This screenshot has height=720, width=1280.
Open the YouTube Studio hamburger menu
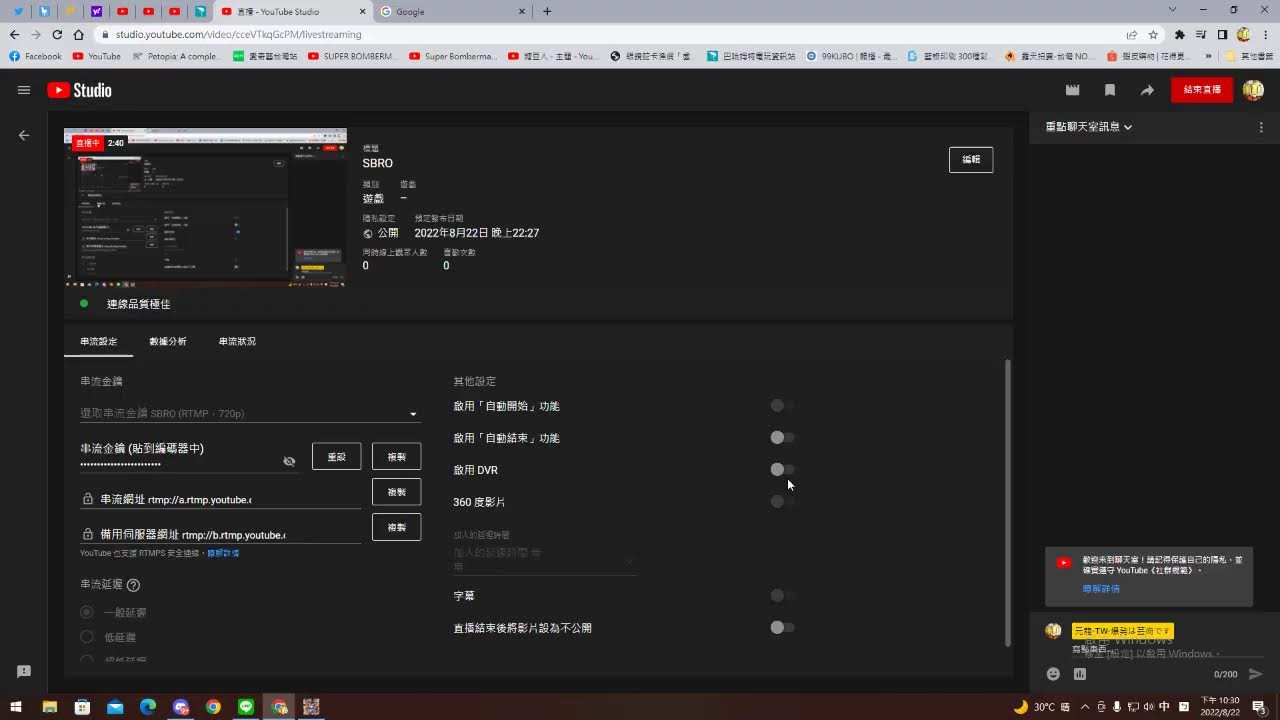(24, 90)
